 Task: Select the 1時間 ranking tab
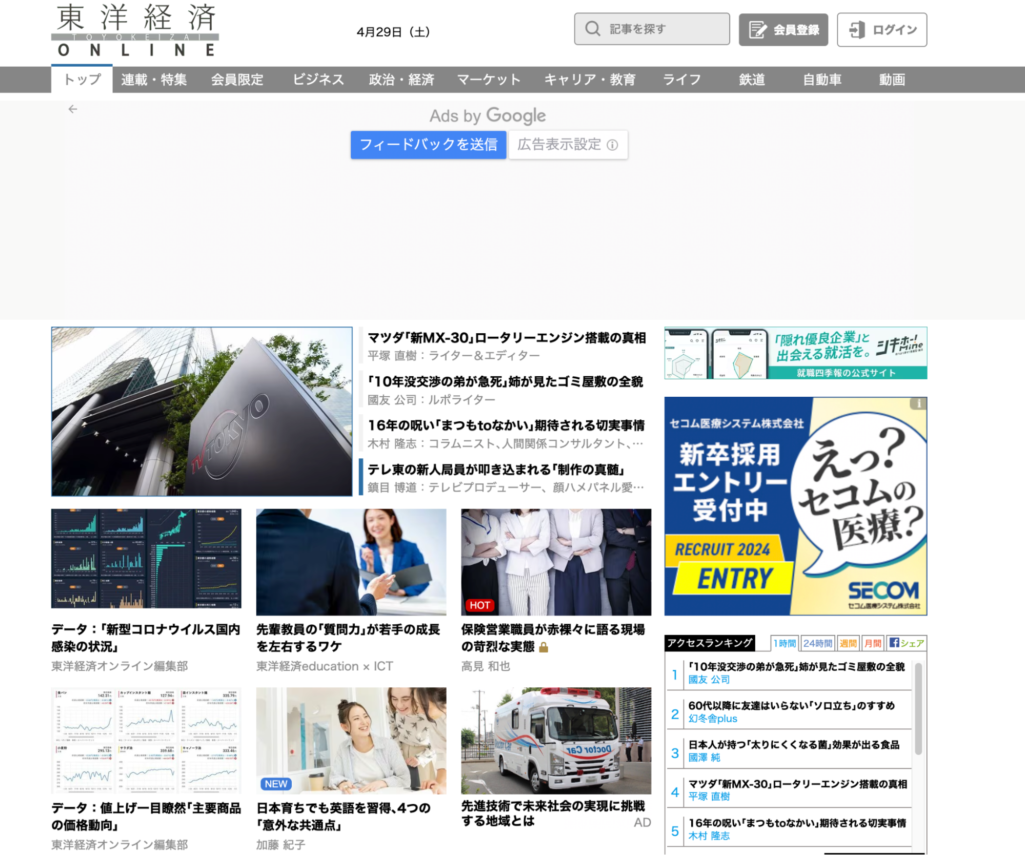782,643
